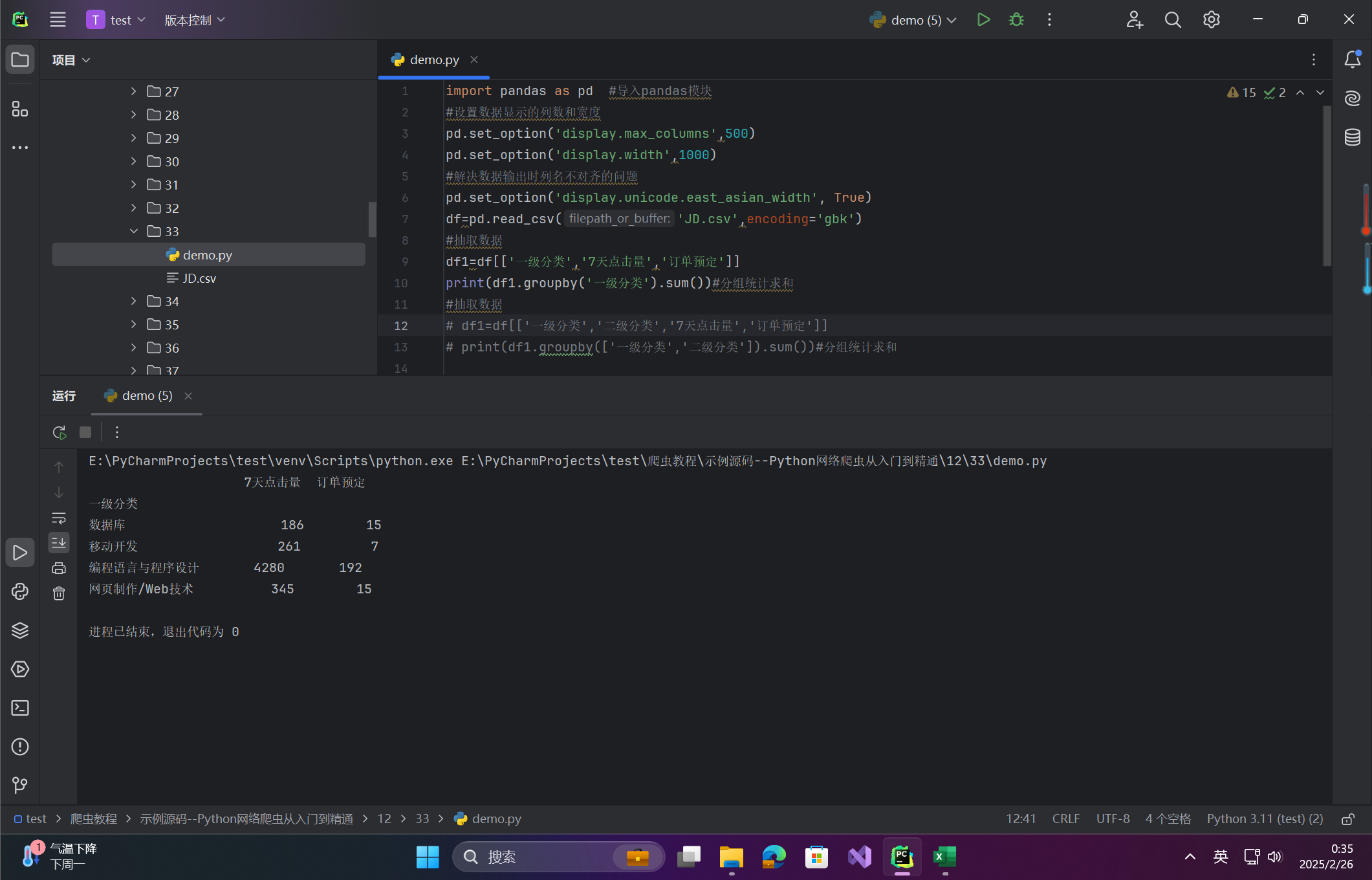Viewport: 1372px width, 880px height.
Task: Click breadcrumb 爬虫教程 in status bar
Action: coord(94,819)
